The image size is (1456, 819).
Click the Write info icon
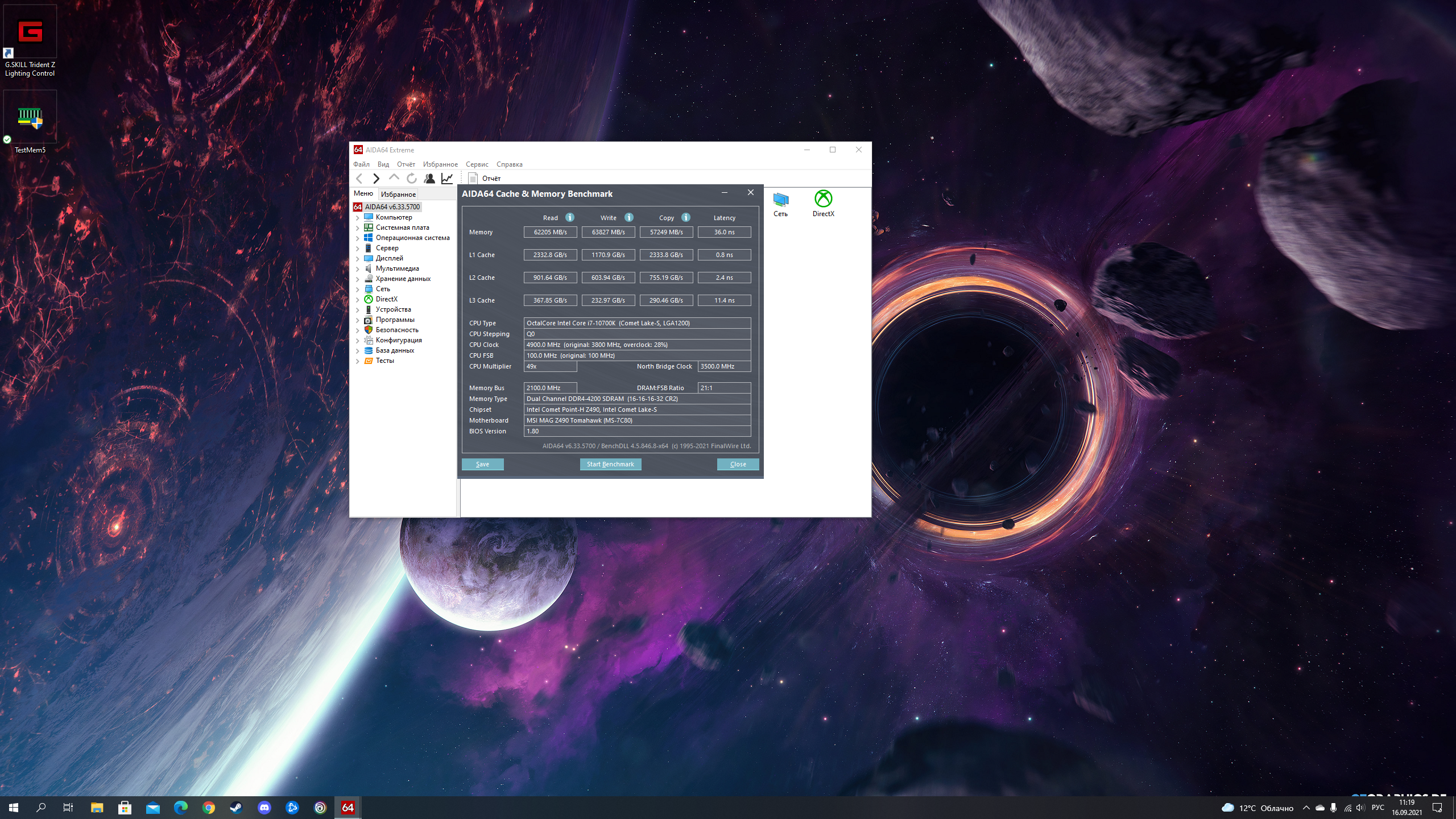pos(628,217)
